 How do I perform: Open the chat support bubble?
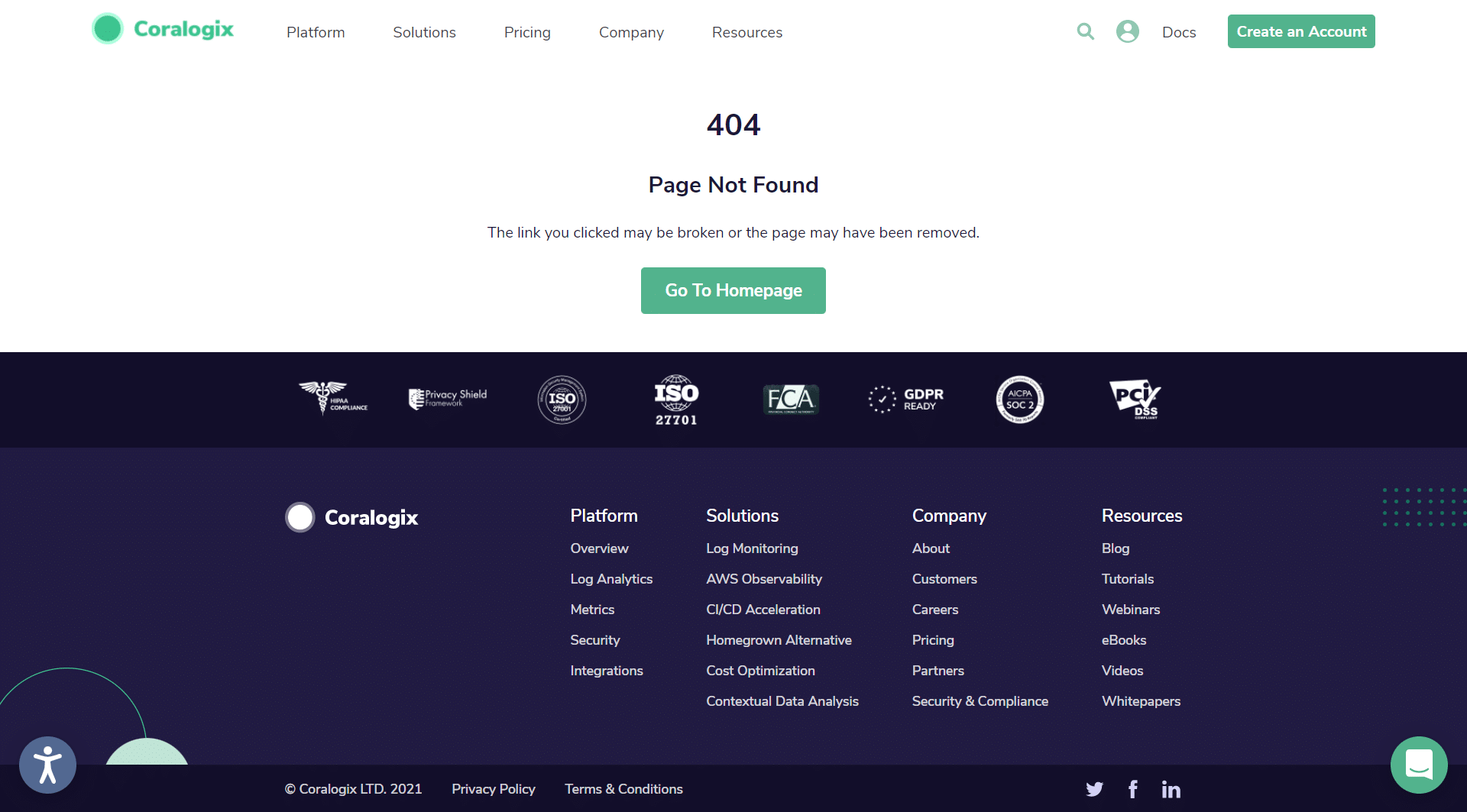coord(1419,765)
